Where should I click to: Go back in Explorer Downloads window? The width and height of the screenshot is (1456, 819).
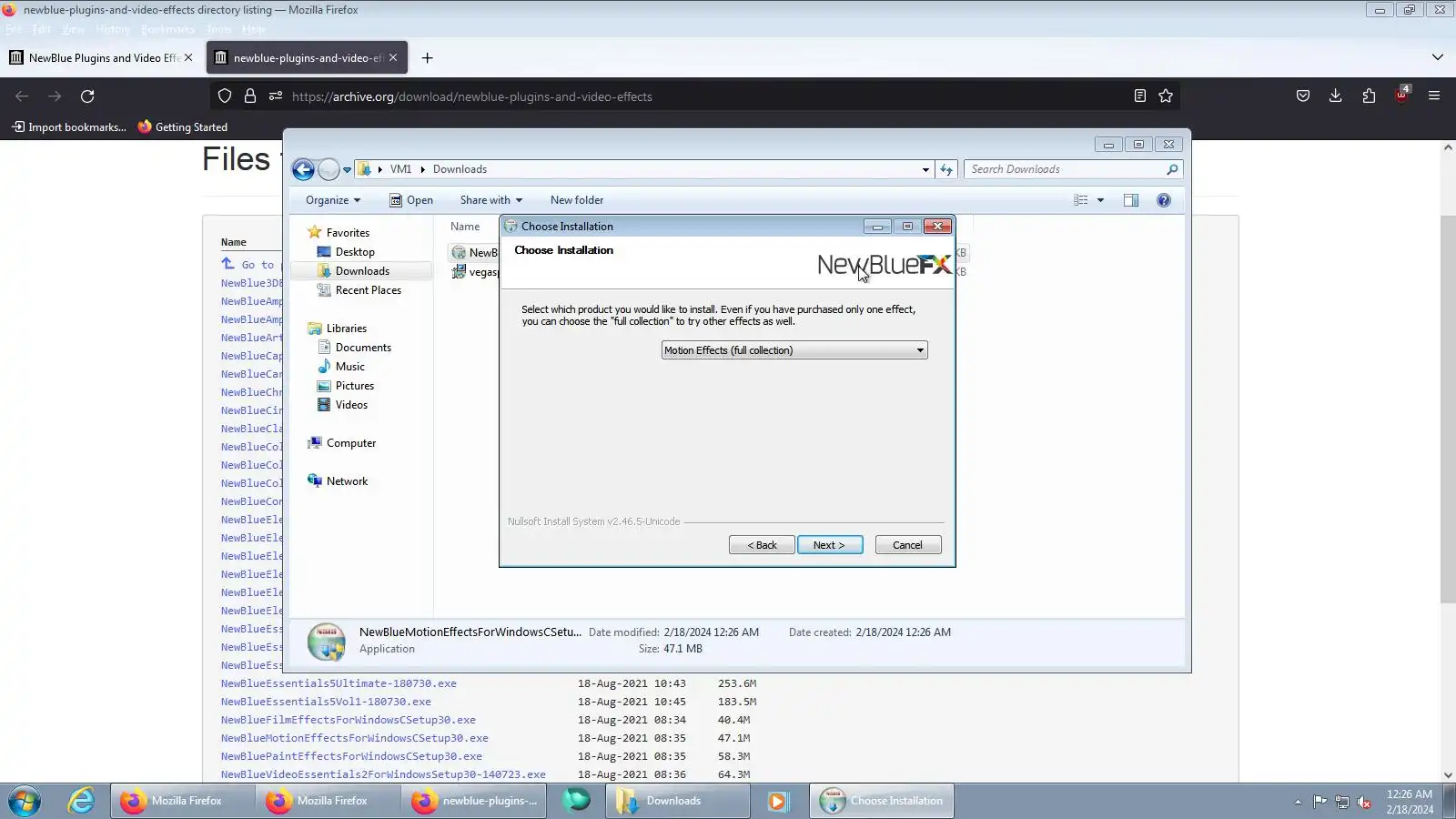coord(303,169)
